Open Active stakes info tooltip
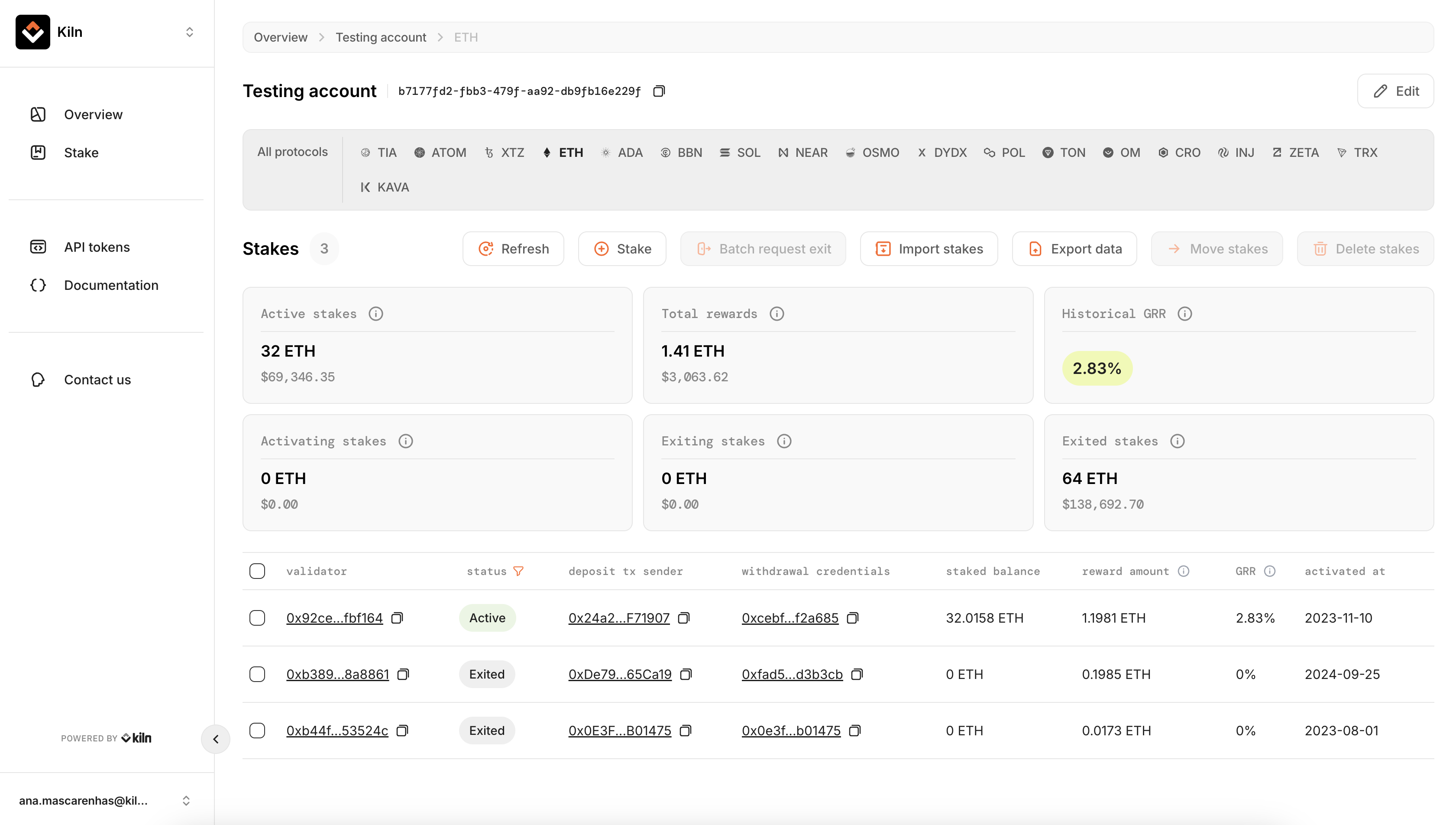Viewport: 1456px width, 825px height. click(375, 314)
